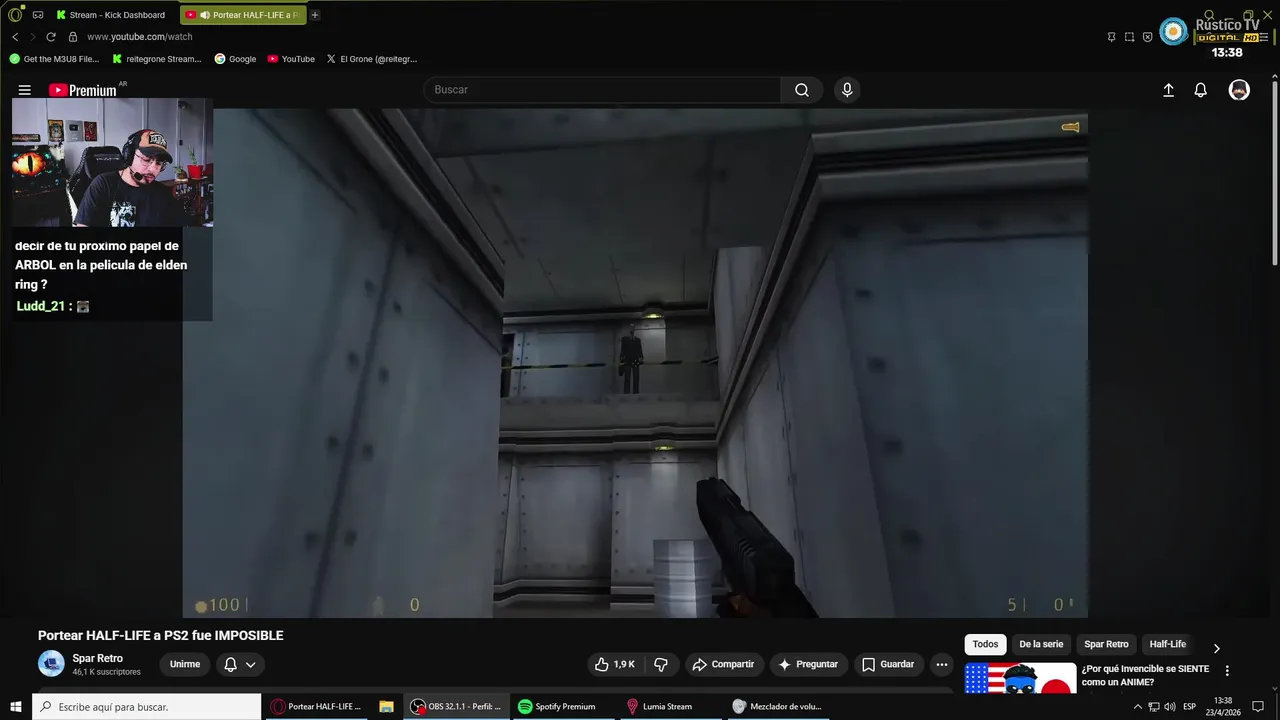Open the Opera GX main menu icon

(15, 15)
